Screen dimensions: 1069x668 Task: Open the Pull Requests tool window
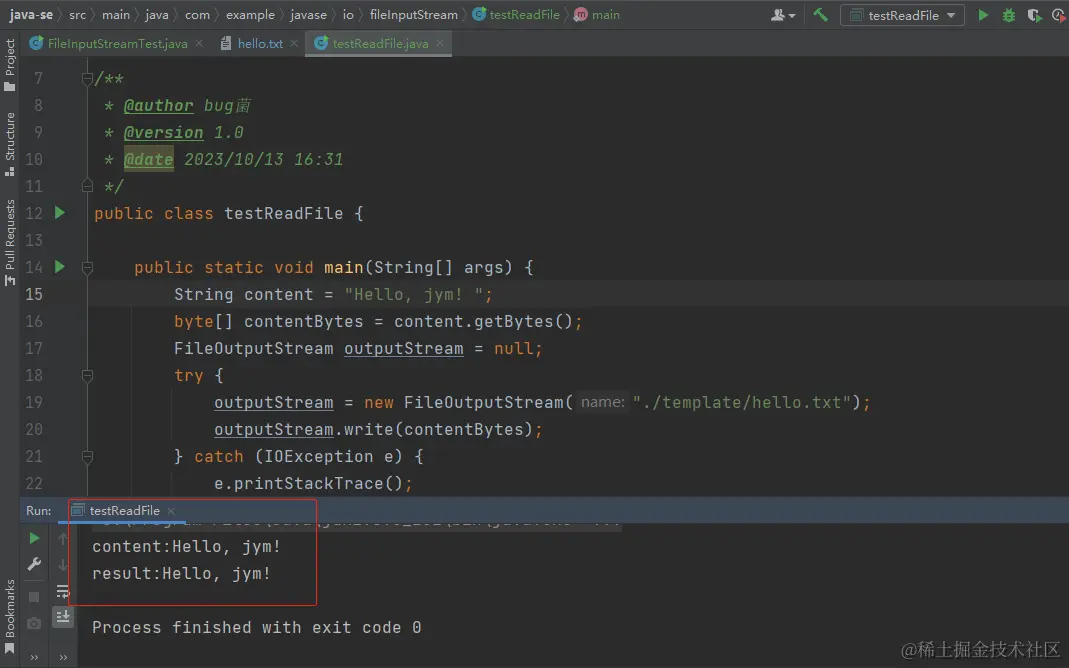pyautogui.click(x=10, y=242)
